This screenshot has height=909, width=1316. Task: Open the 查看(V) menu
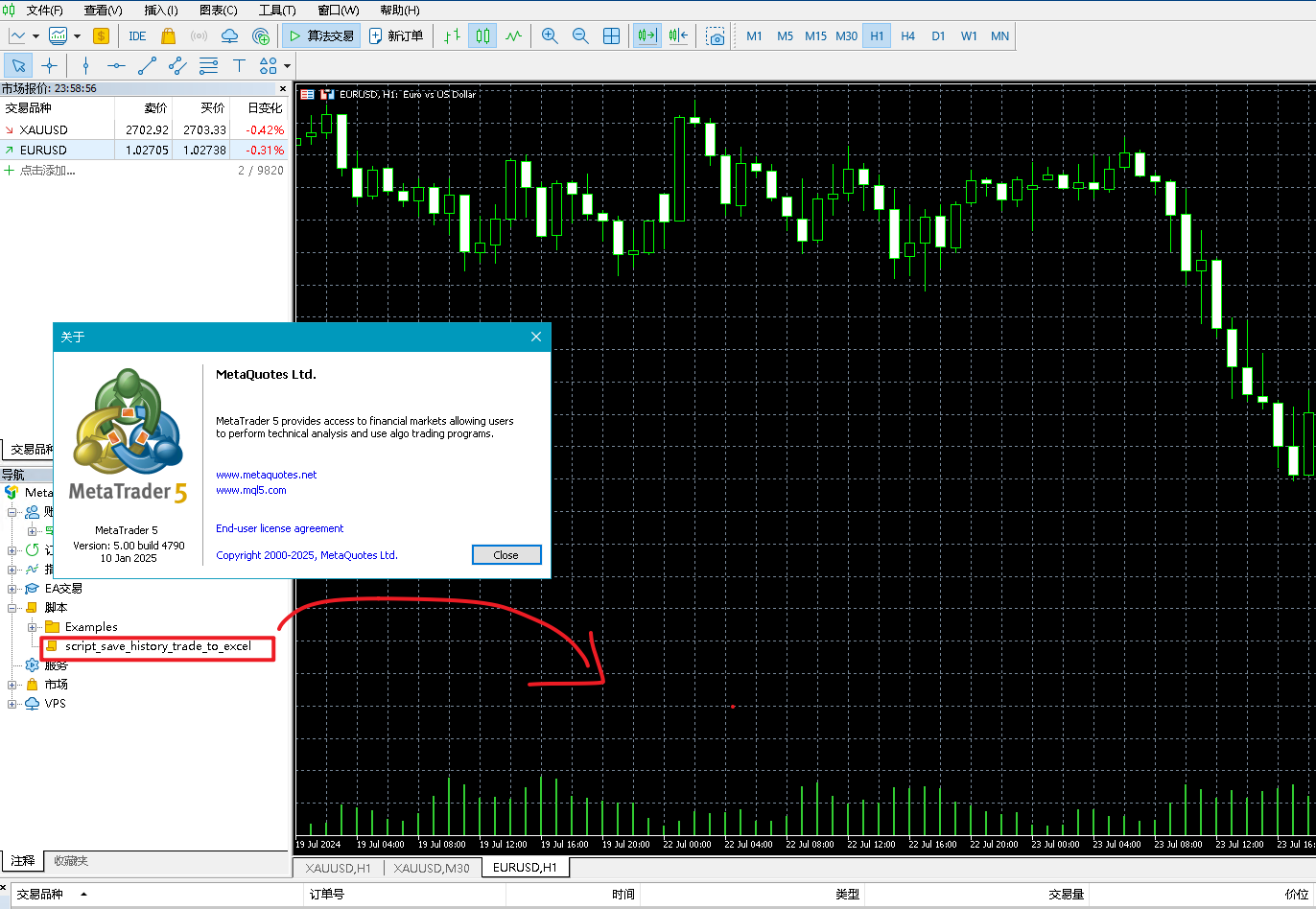[x=104, y=11]
